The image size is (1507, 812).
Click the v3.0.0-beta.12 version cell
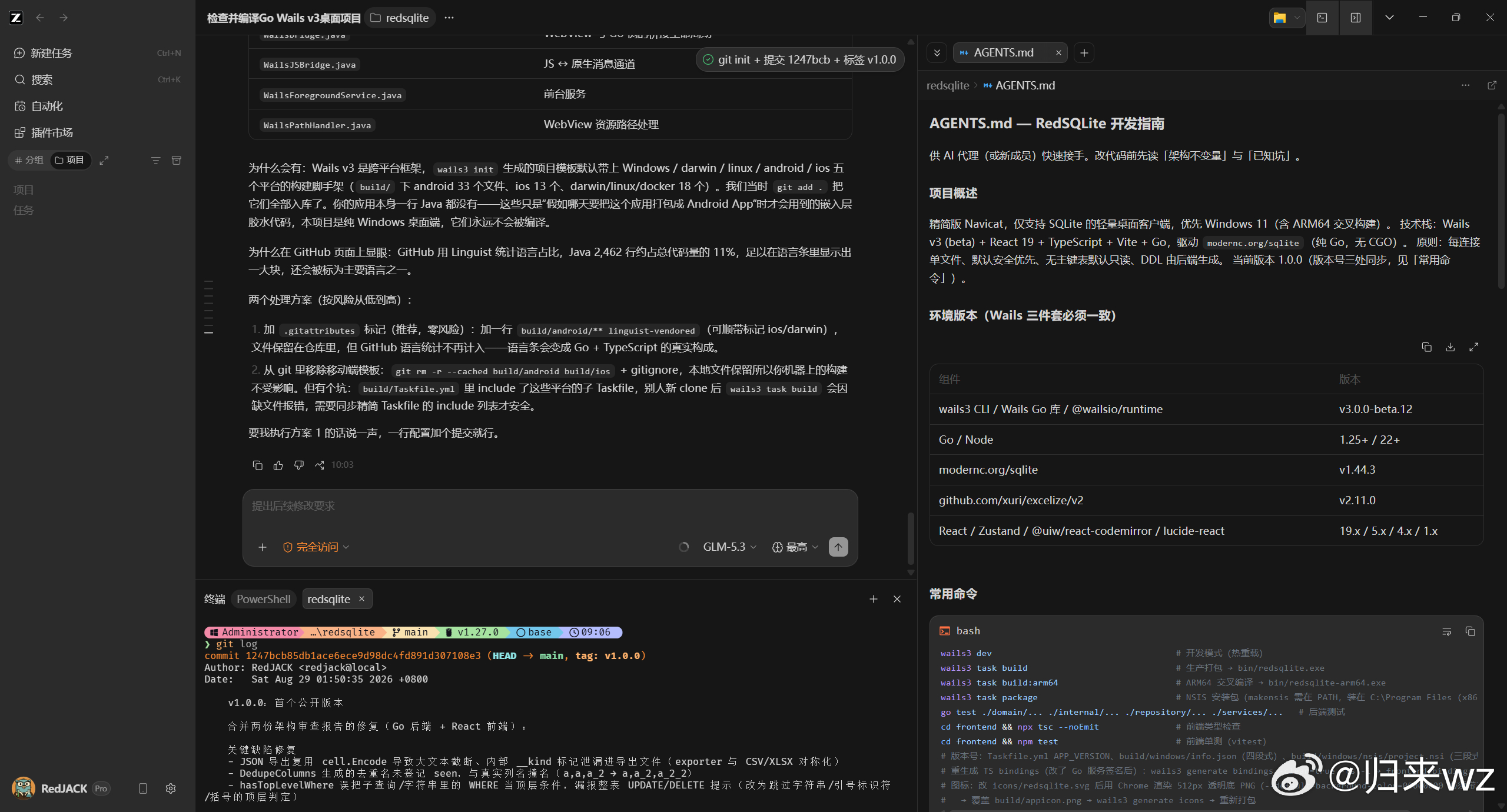pyautogui.click(x=1376, y=410)
